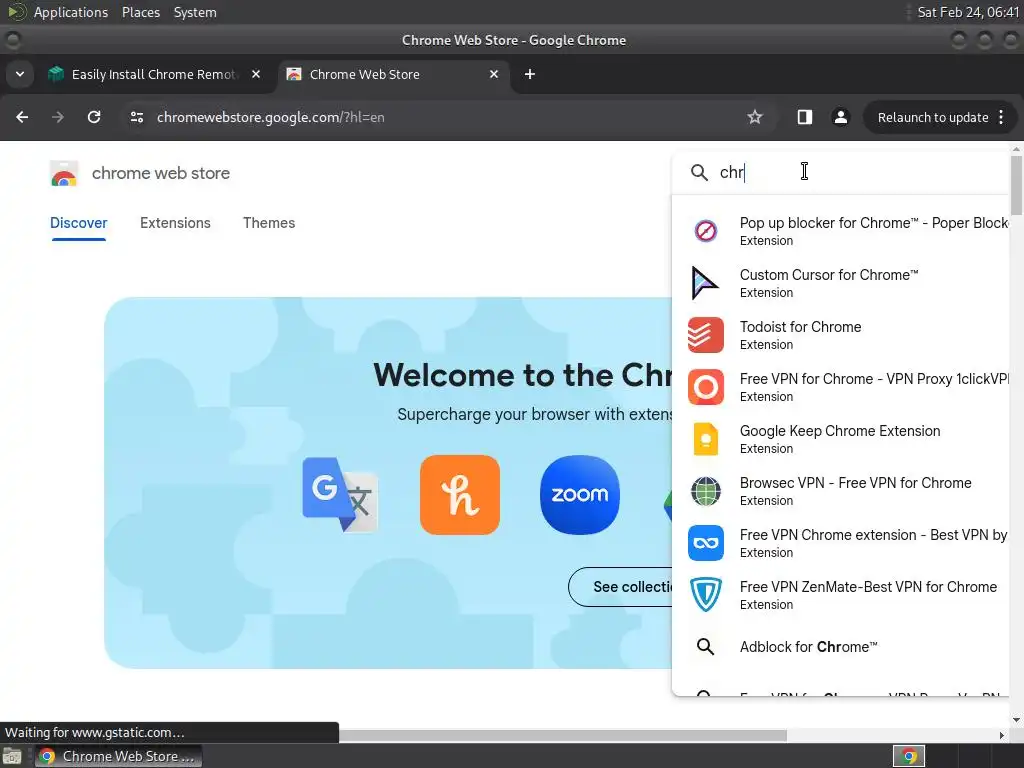Image resolution: width=1024 pixels, height=768 pixels.
Task: Select Free VPN for Chrome 1clickVPN suggestion
Action: tap(842, 387)
